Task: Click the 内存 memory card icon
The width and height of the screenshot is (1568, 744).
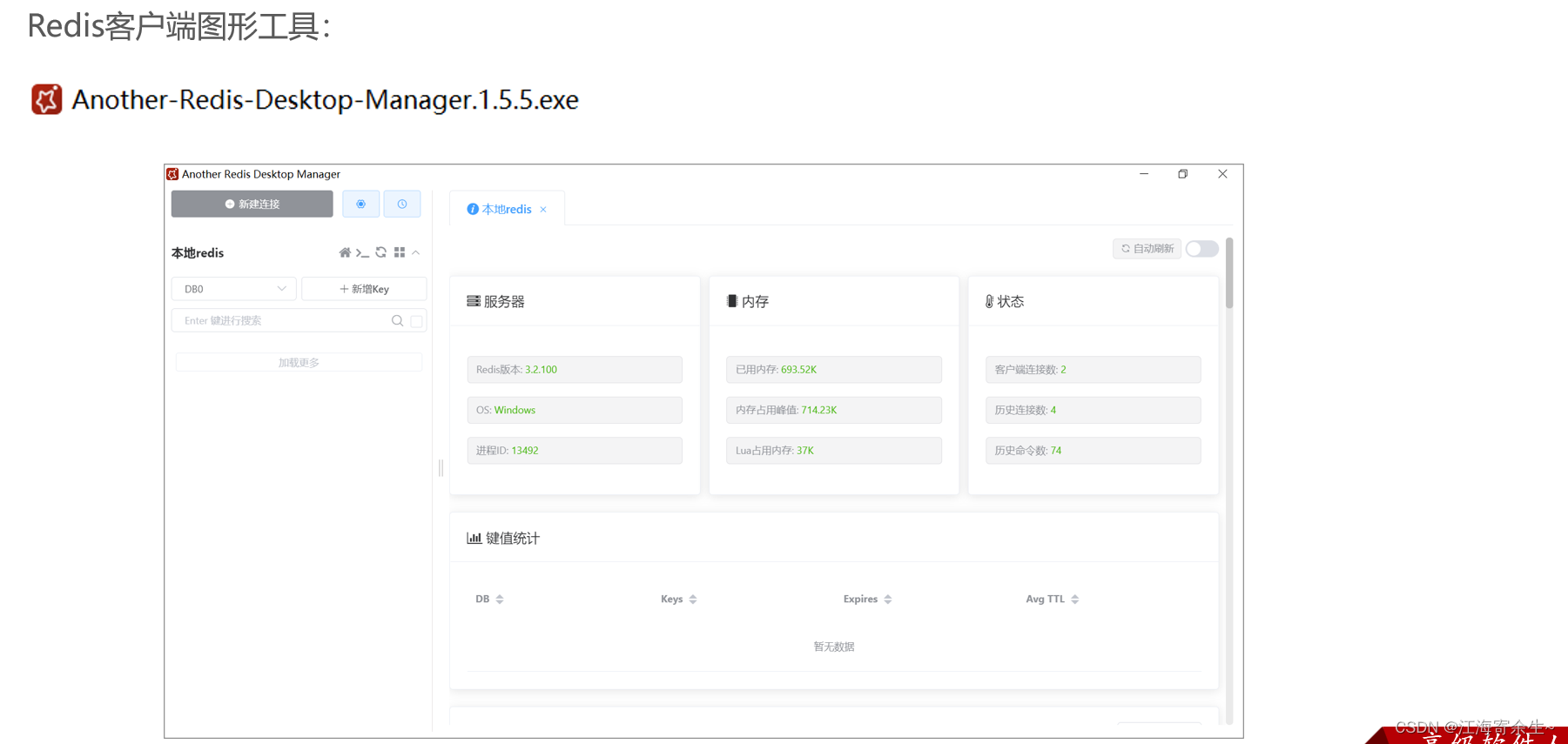Action: [x=732, y=301]
